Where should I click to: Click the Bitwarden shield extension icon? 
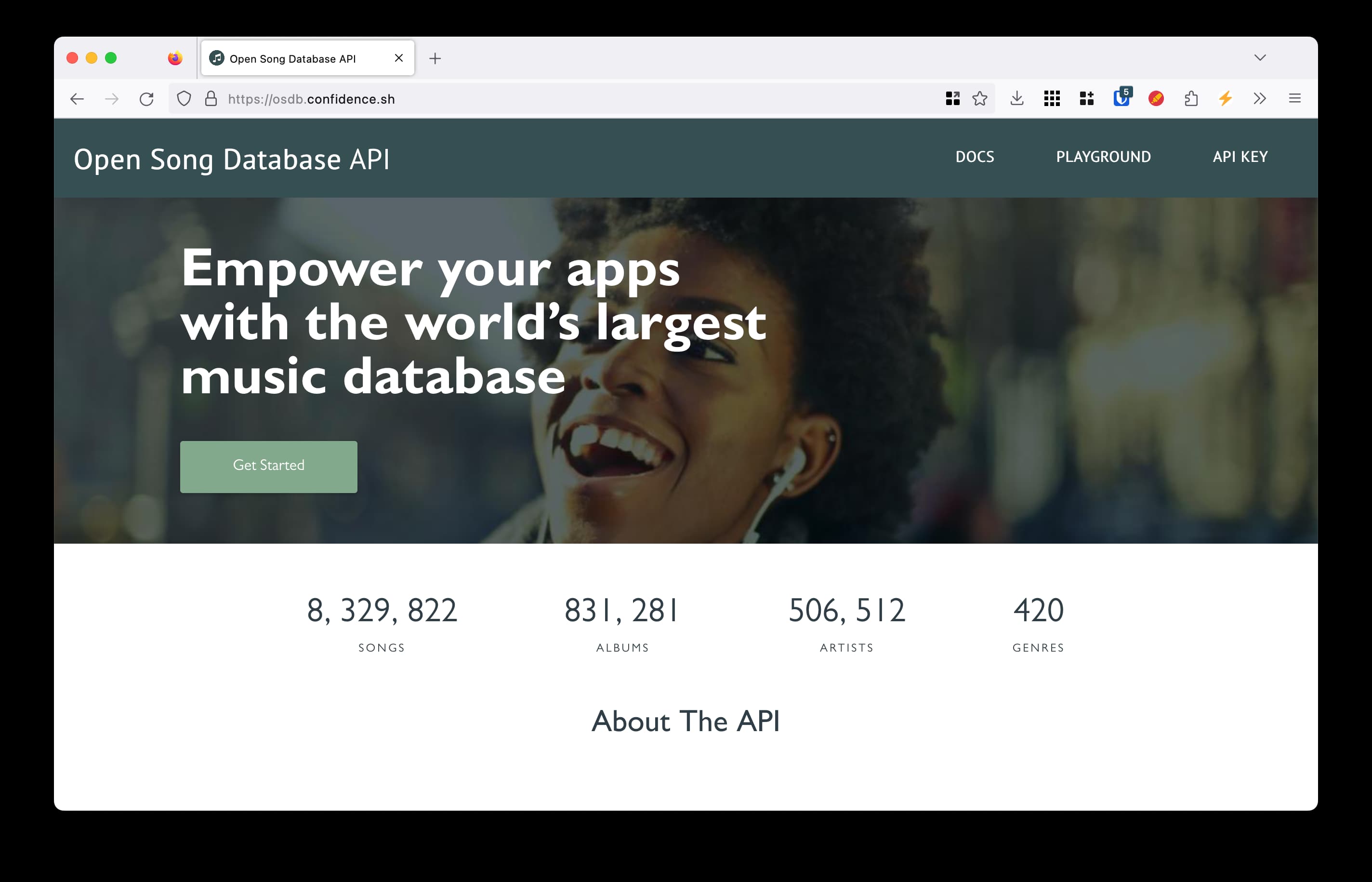[x=1121, y=98]
